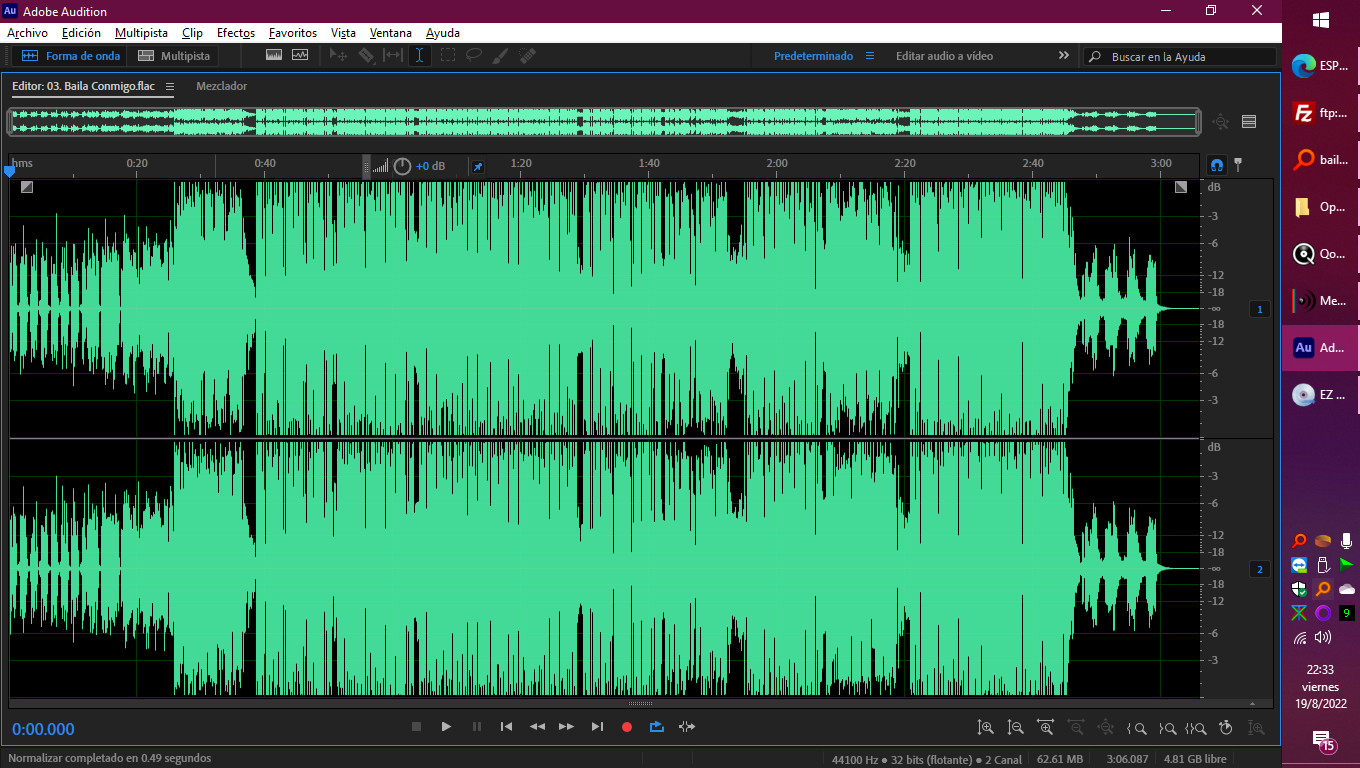Toggle channel 2 enable button

(x=1260, y=570)
